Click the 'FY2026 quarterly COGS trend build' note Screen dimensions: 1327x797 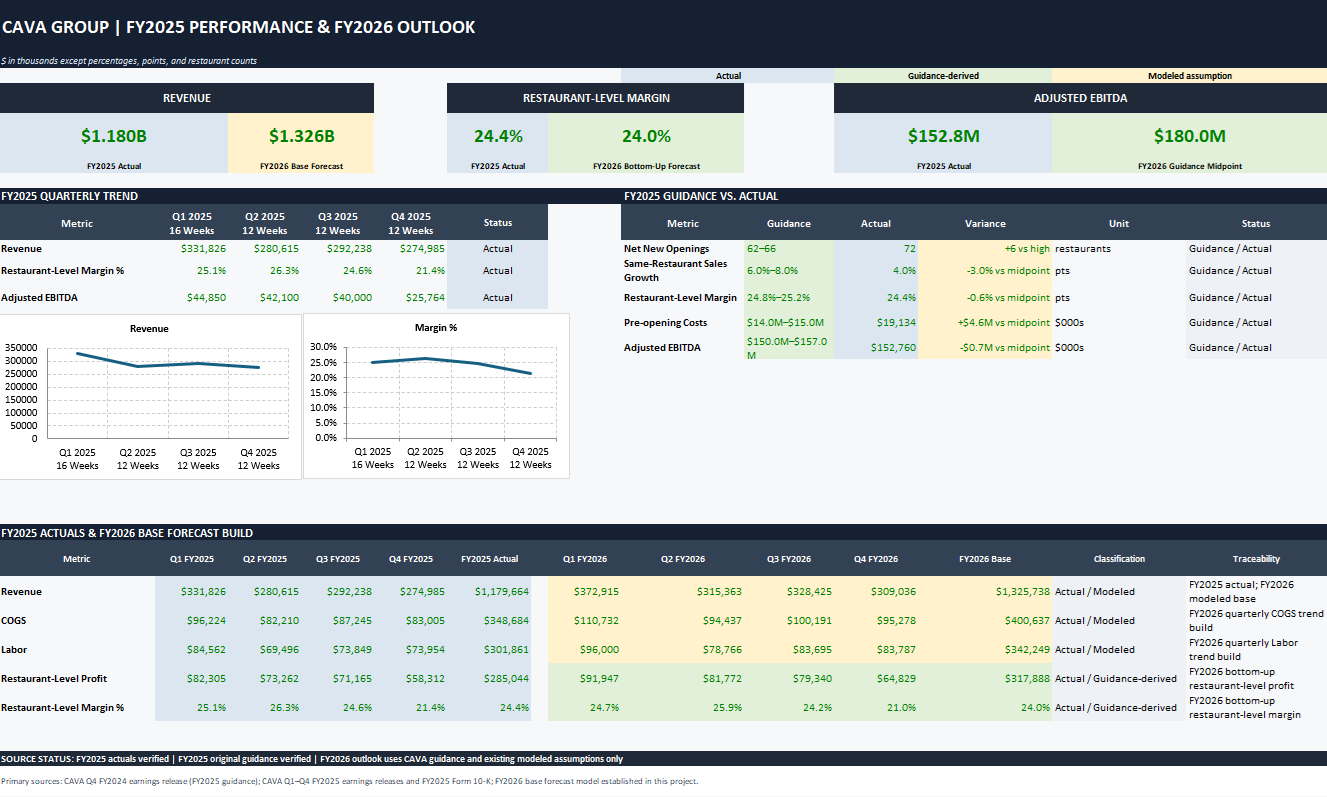coord(1256,620)
